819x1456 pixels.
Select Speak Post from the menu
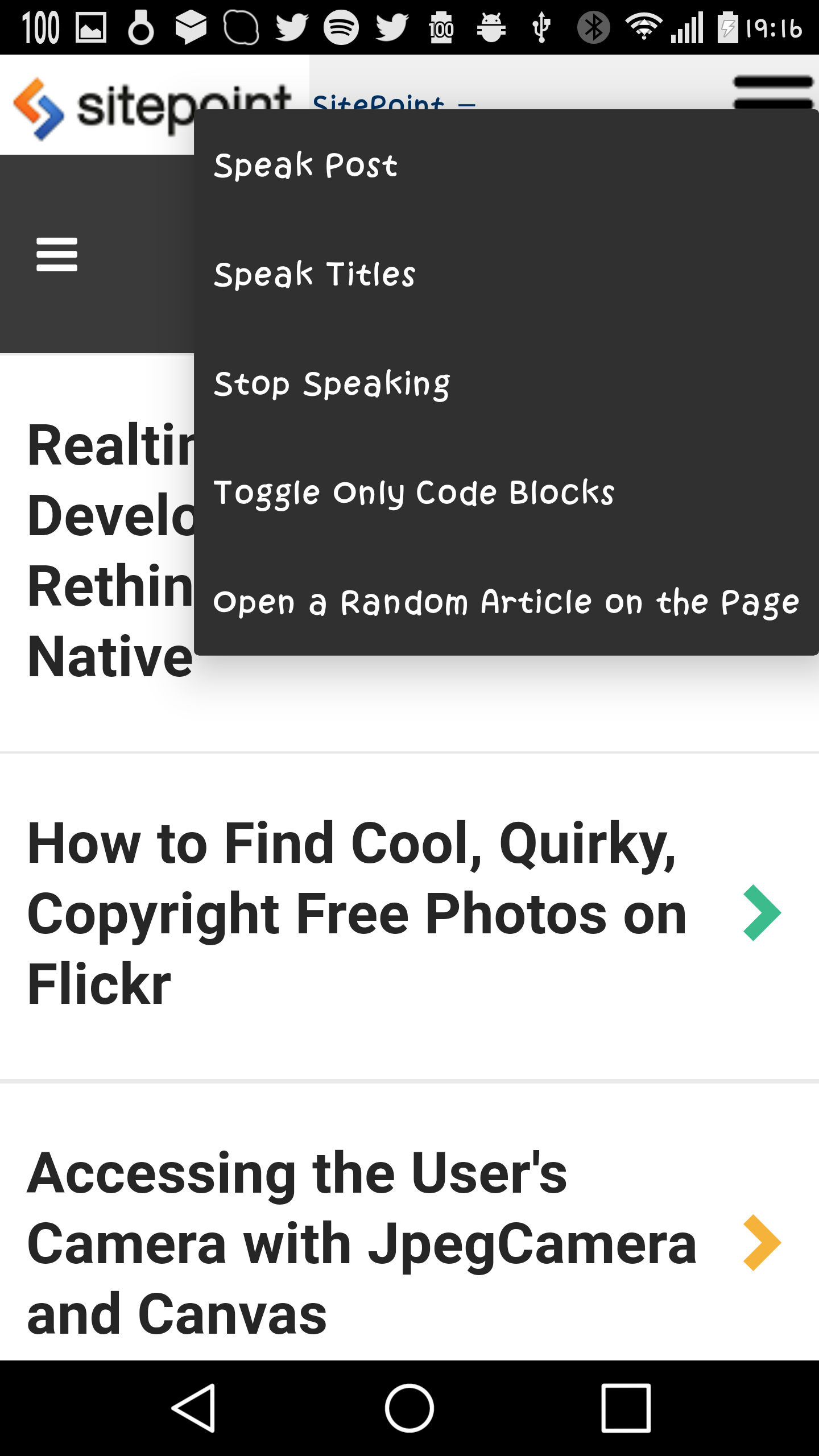[506, 165]
